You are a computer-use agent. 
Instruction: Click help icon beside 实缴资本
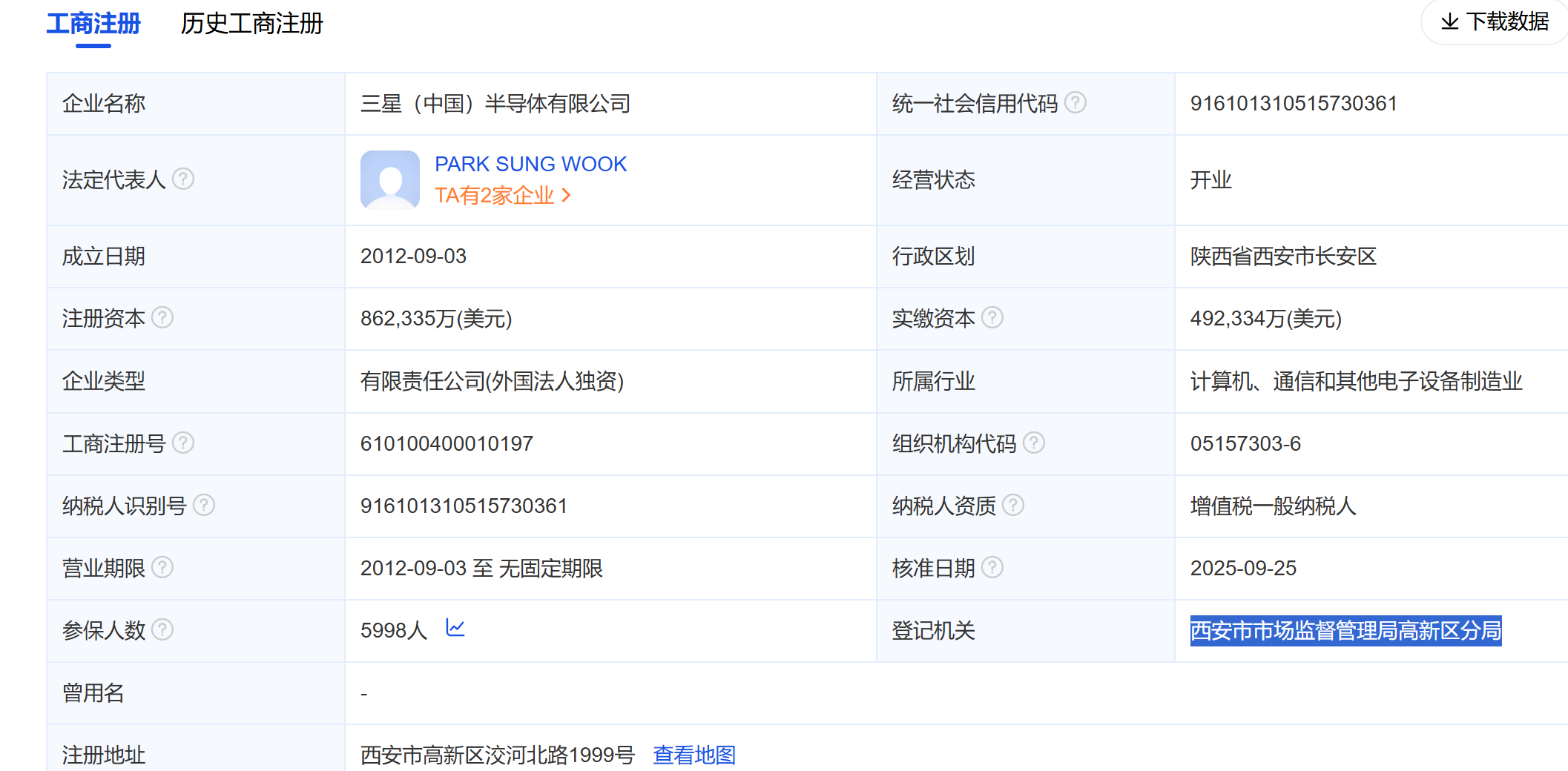click(x=992, y=317)
